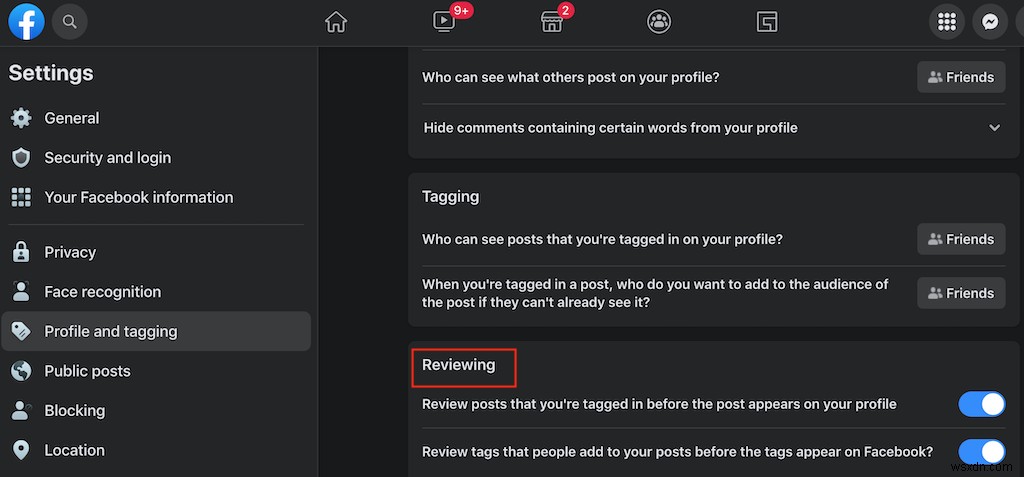Click the Tagging section heading
This screenshot has width=1024, height=477.
[451, 197]
